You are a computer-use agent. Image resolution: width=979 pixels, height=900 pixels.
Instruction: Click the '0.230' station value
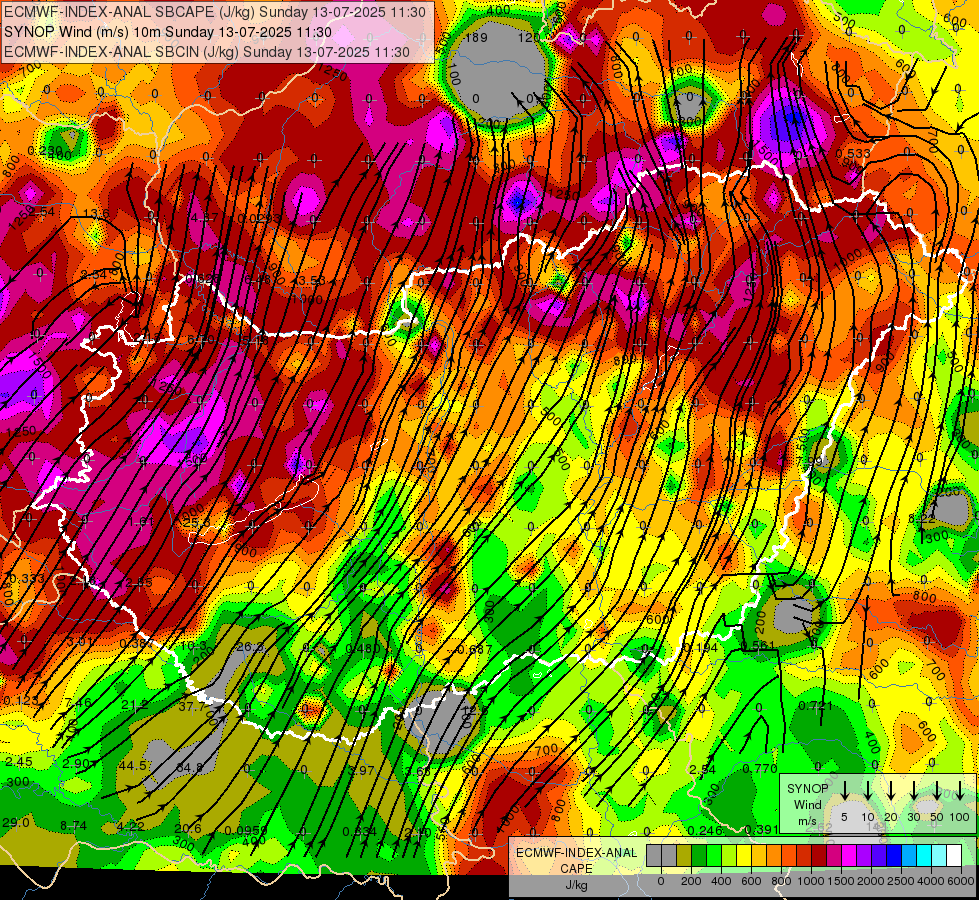45,151
